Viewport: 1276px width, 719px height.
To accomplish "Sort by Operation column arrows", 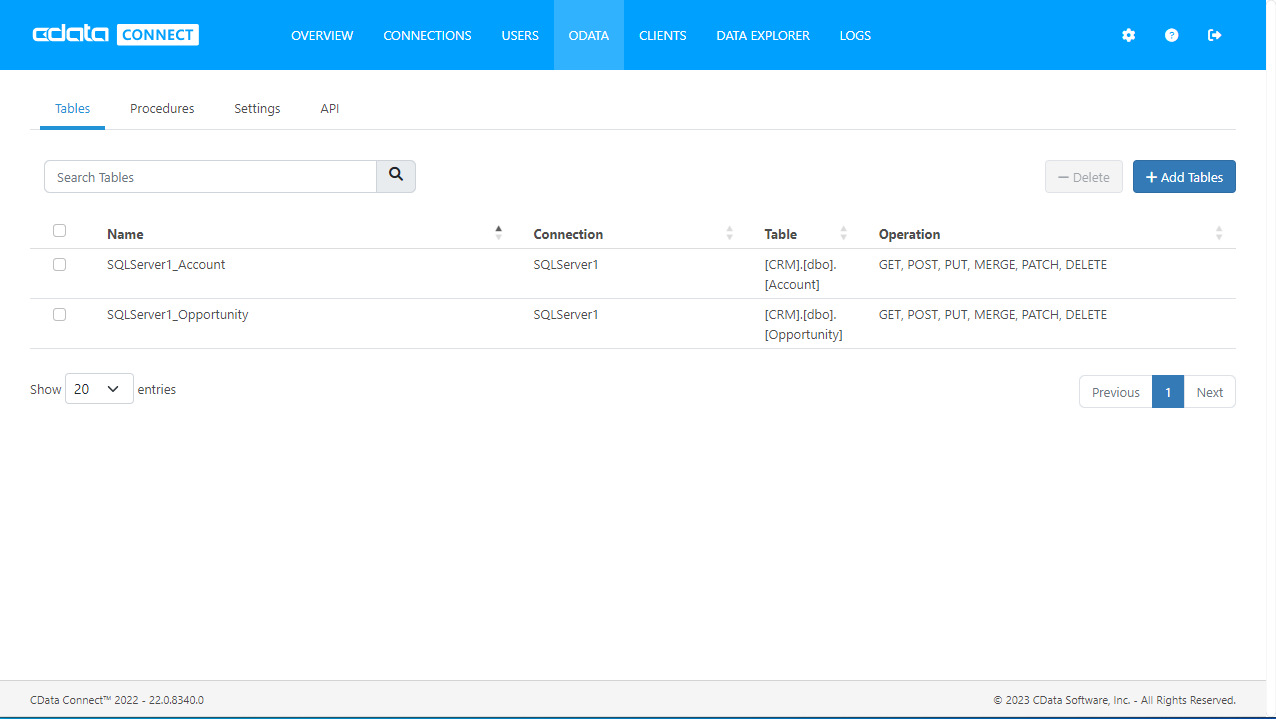I will pos(1218,233).
